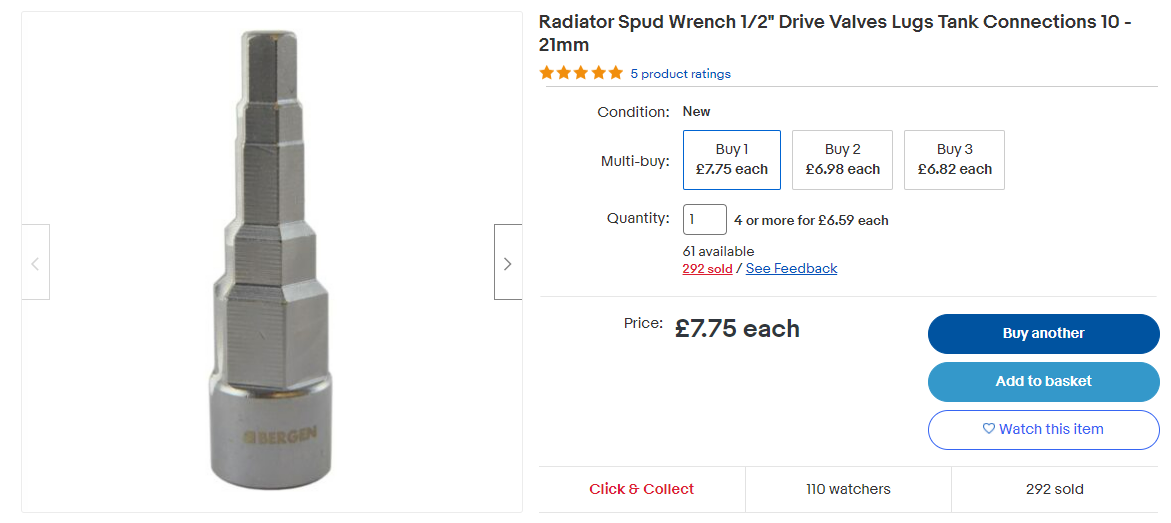1171x523 pixels.
Task: Go to the previous product image
Action: tap(36, 263)
